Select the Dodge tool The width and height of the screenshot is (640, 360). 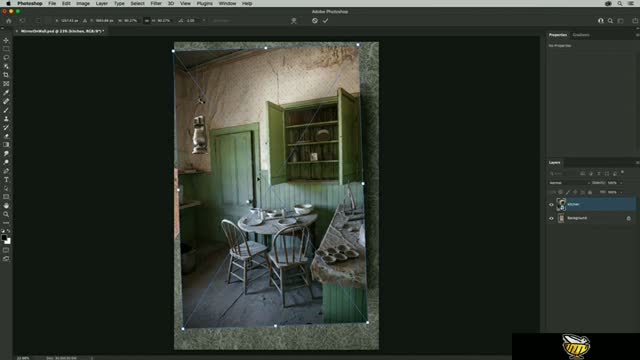tap(6, 162)
